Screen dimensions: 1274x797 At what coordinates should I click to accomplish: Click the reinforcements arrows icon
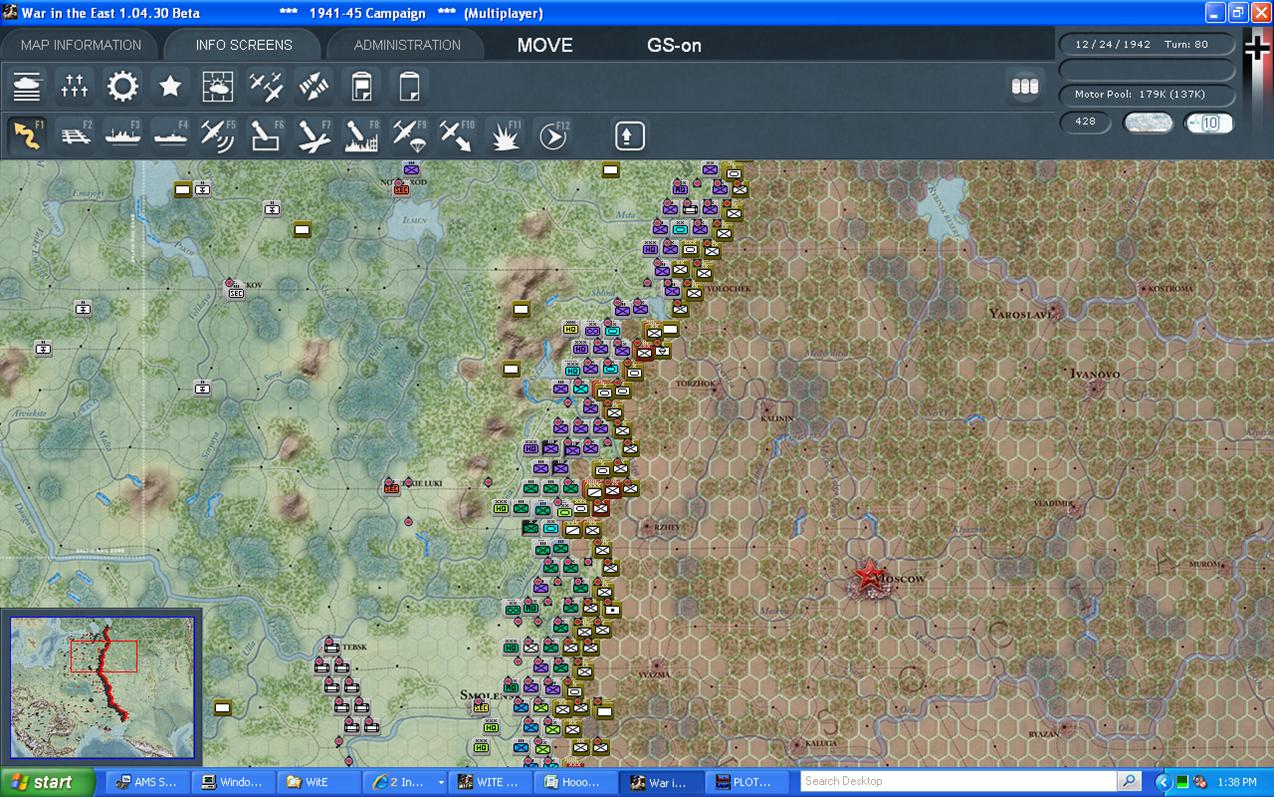tap(314, 86)
